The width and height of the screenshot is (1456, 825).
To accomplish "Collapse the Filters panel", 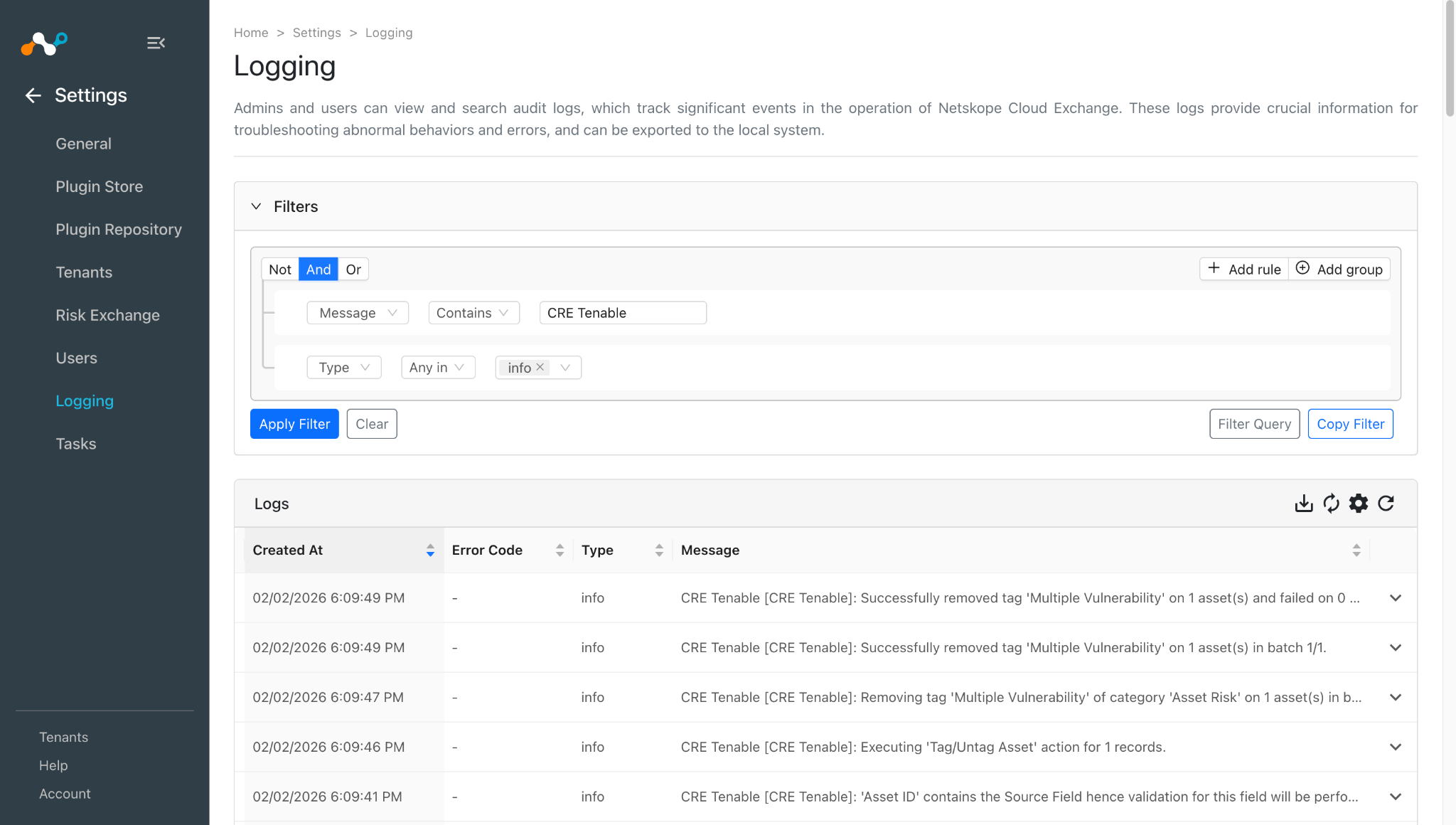I will coord(256,206).
